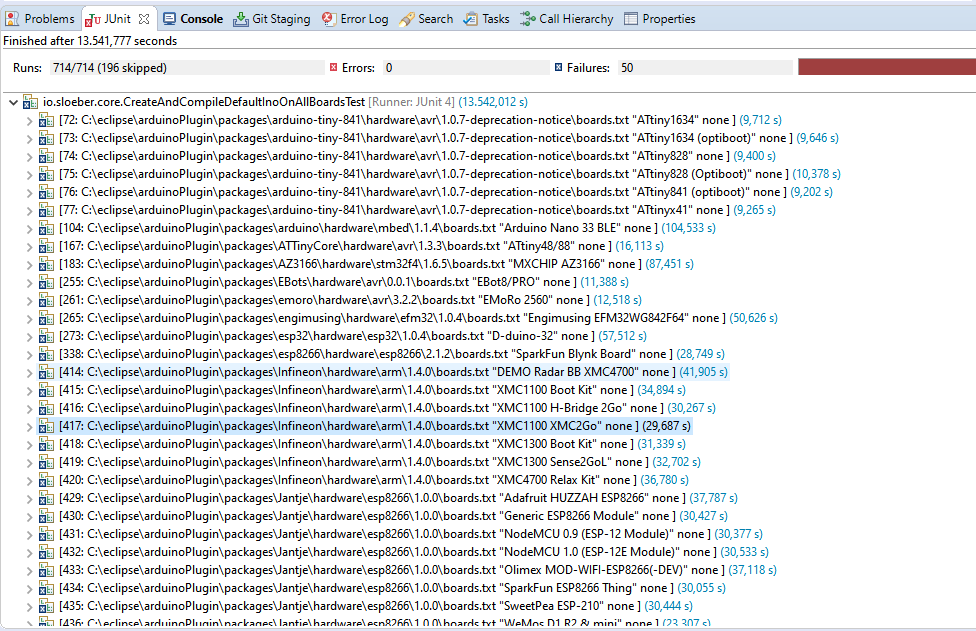Click failed test icon for [338] SparkFun Blynk Board

point(47,355)
